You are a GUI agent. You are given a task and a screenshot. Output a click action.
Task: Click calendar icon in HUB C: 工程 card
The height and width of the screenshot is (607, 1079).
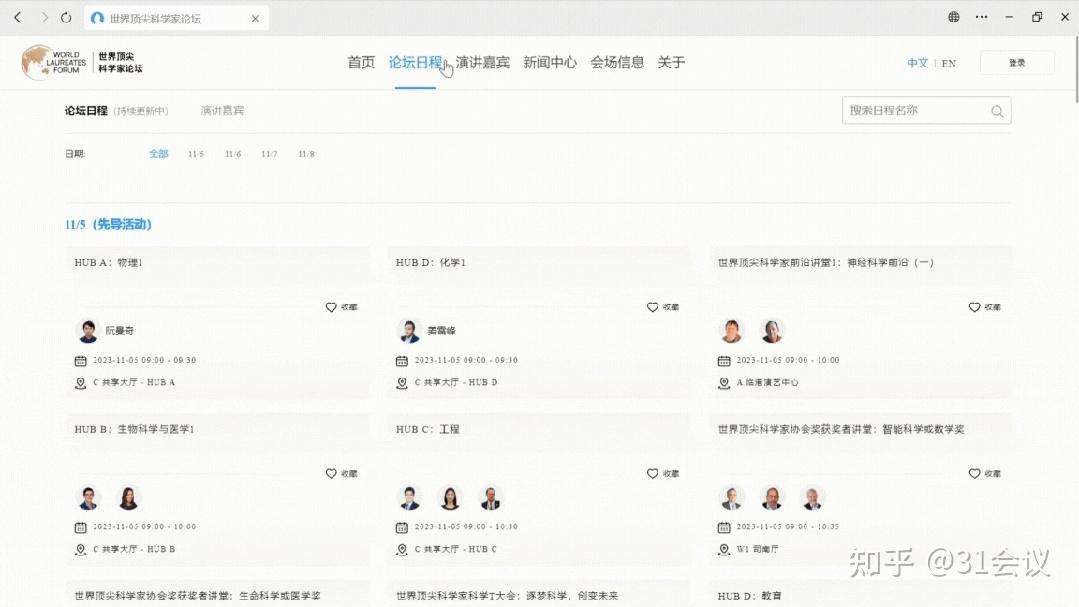402,528
